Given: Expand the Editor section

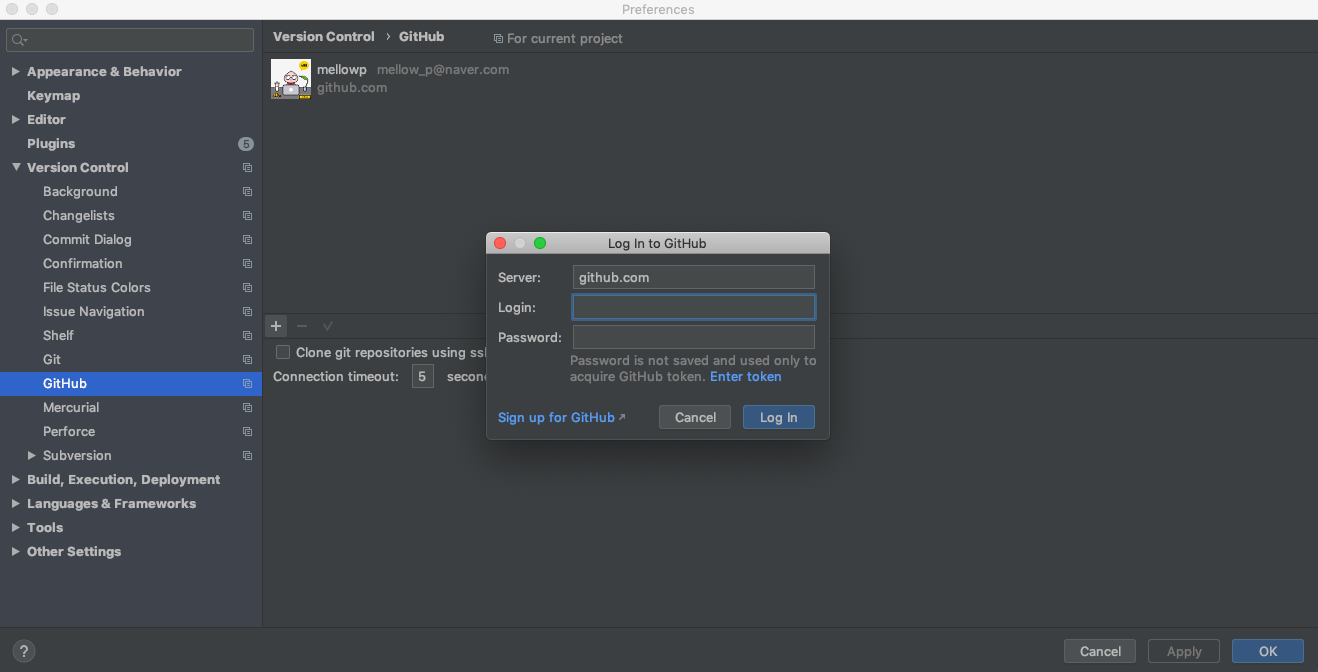Looking at the screenshot, I should tap(15, 120).
